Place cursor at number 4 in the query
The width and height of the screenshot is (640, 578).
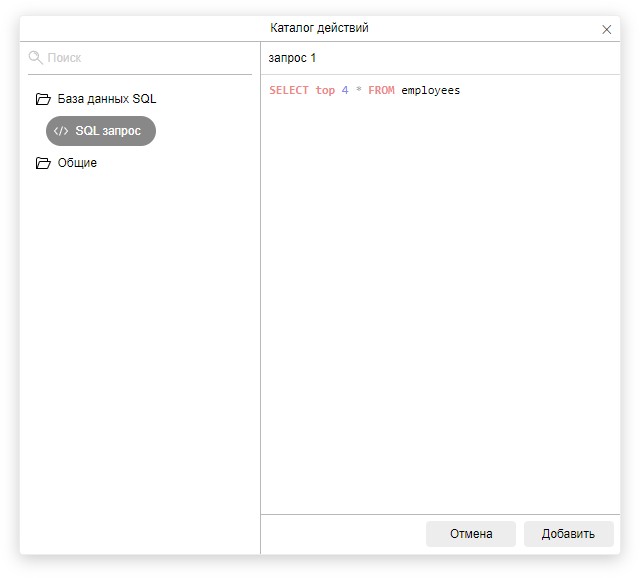pos(345,91)
